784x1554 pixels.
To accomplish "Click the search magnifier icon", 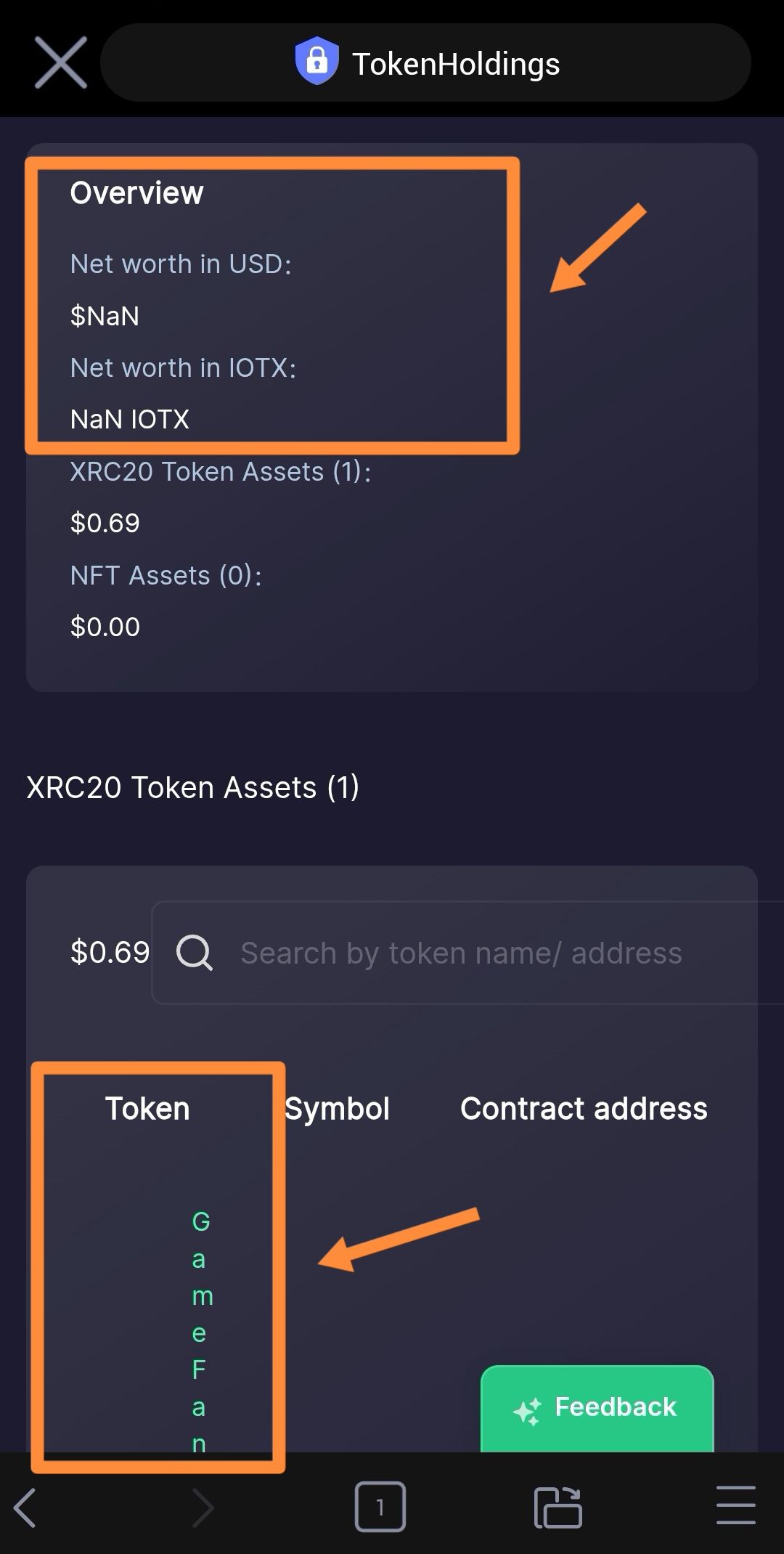I will [195, 952].
